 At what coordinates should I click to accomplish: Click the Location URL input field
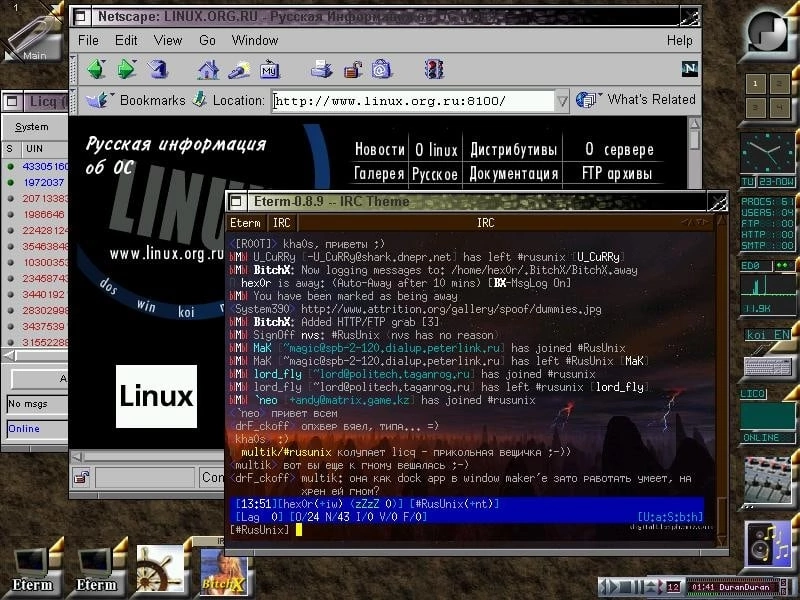coord(413,101)
